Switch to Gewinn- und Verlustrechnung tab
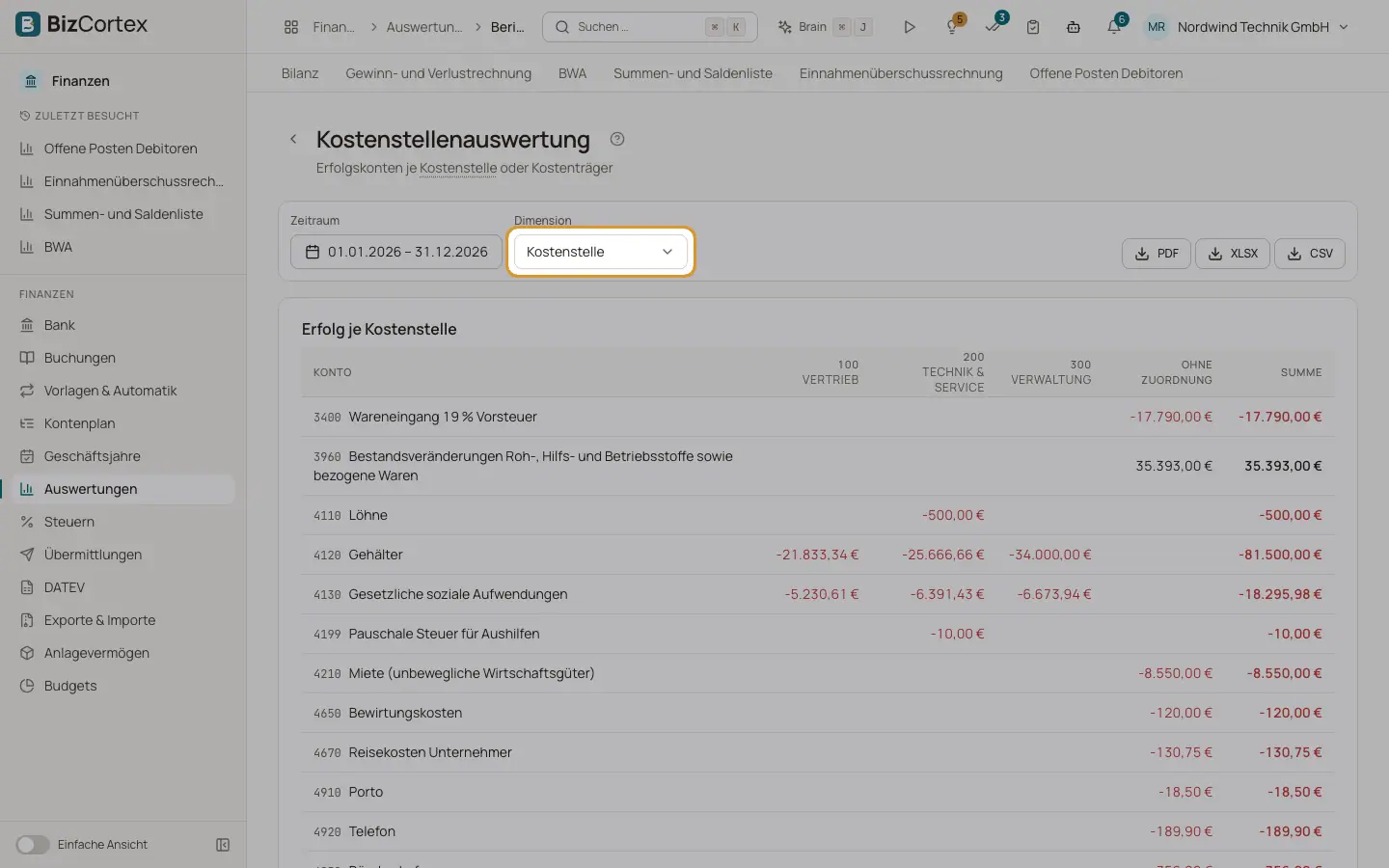The height and width of the screenshot is (868, 1389). [439, 73]
